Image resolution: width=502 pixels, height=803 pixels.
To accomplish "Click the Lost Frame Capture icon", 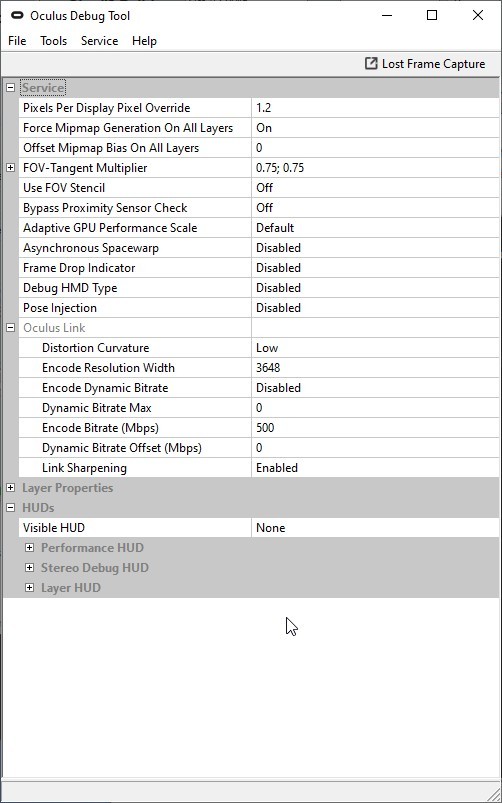I will pos(370,64).
